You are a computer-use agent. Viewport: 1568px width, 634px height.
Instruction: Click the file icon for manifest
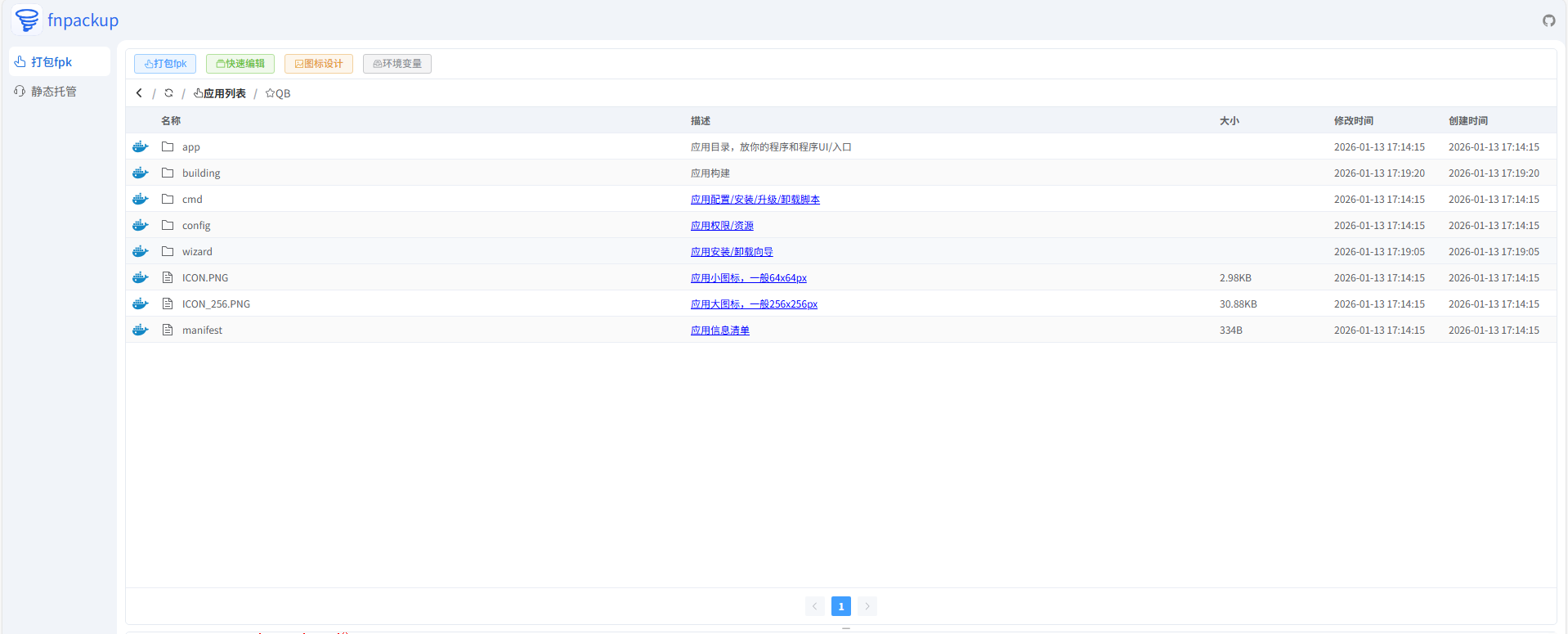pos(168,330)
